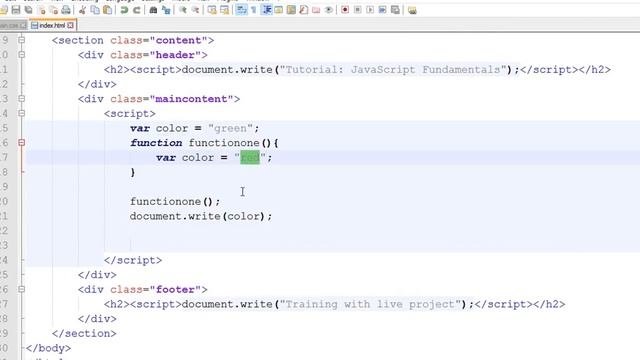Image resolution: width=640 pixels, height=360 pixels.
Task: Collapse the script block fold marker
Action: pyautogui.click(x=22, y=113)
